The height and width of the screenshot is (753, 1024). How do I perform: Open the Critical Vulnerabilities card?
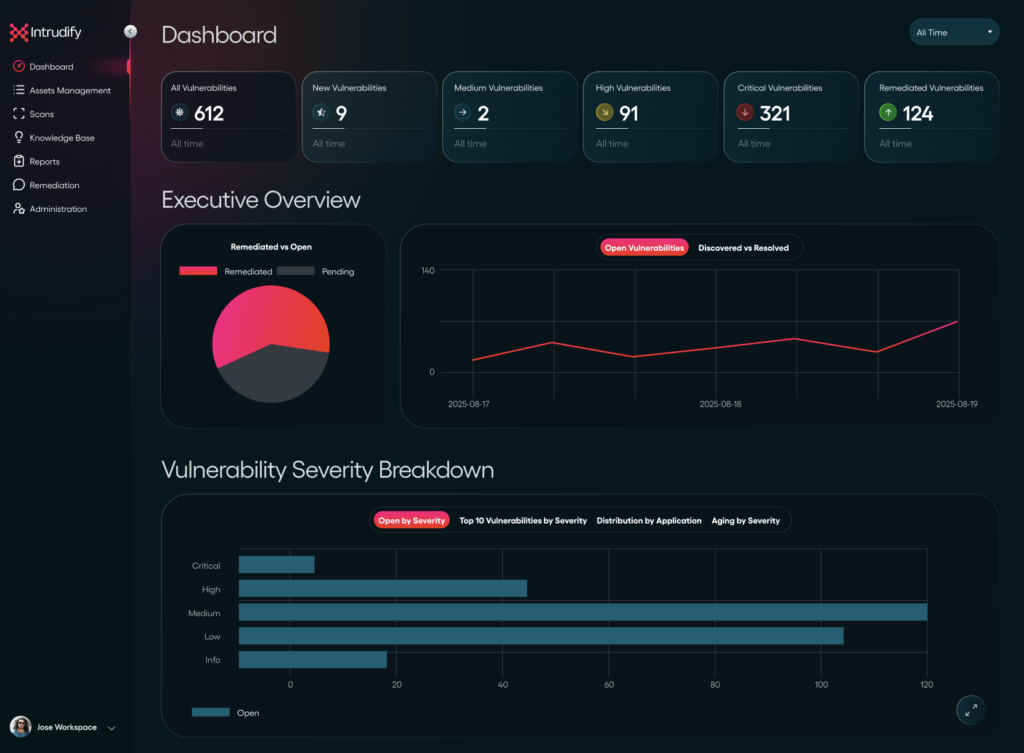tap(790, 116)
